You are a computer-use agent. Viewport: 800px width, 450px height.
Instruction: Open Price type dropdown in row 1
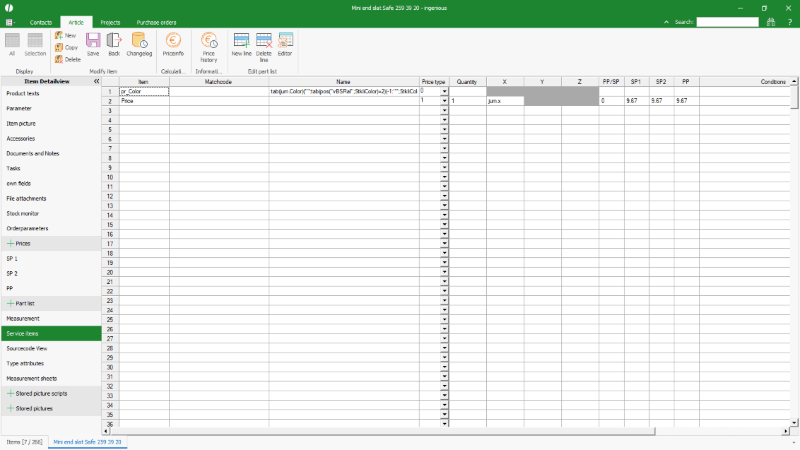click(x=444, y=91)
